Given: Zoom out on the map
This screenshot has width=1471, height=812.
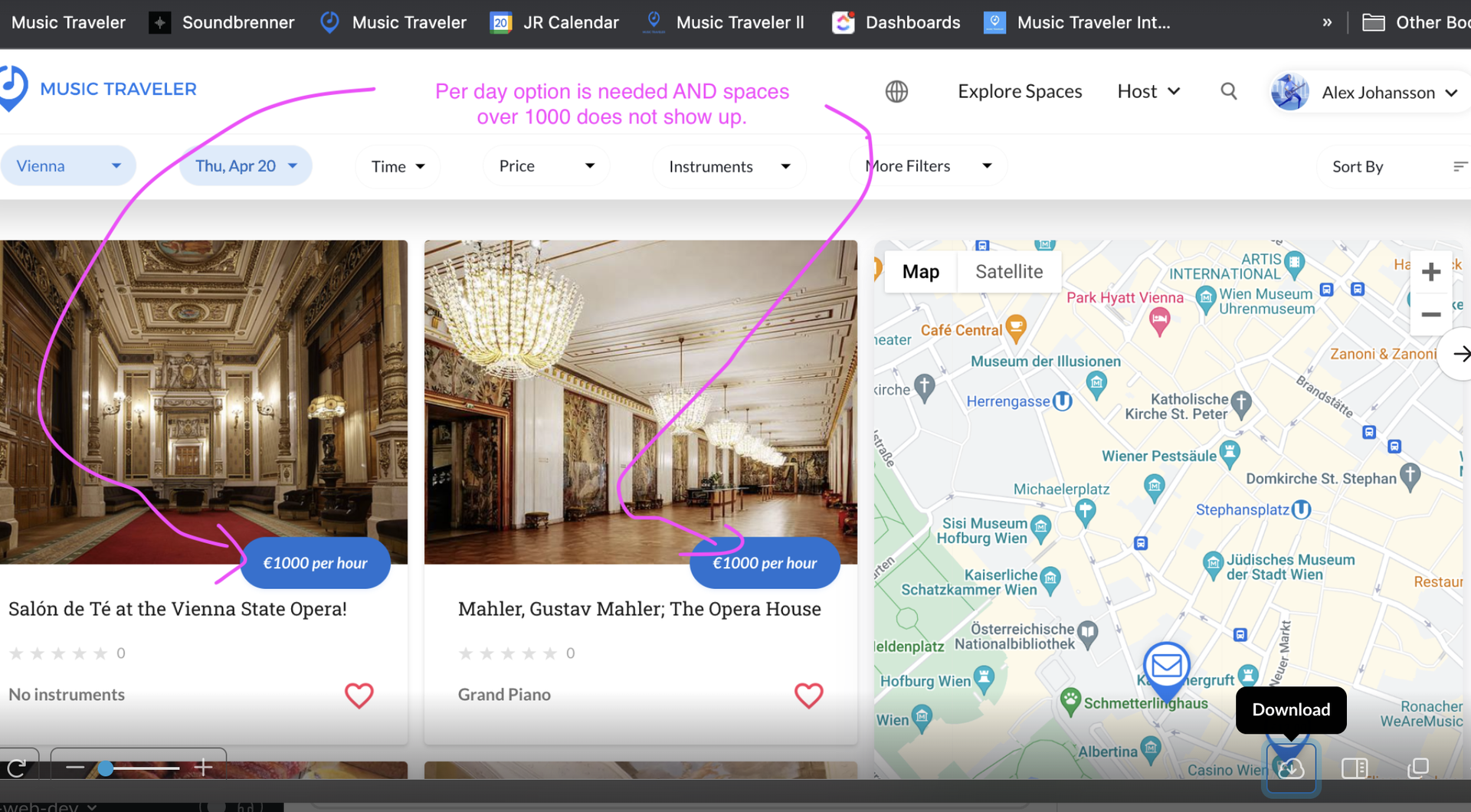Looking at the screenshot, I should click(1430, 315).
